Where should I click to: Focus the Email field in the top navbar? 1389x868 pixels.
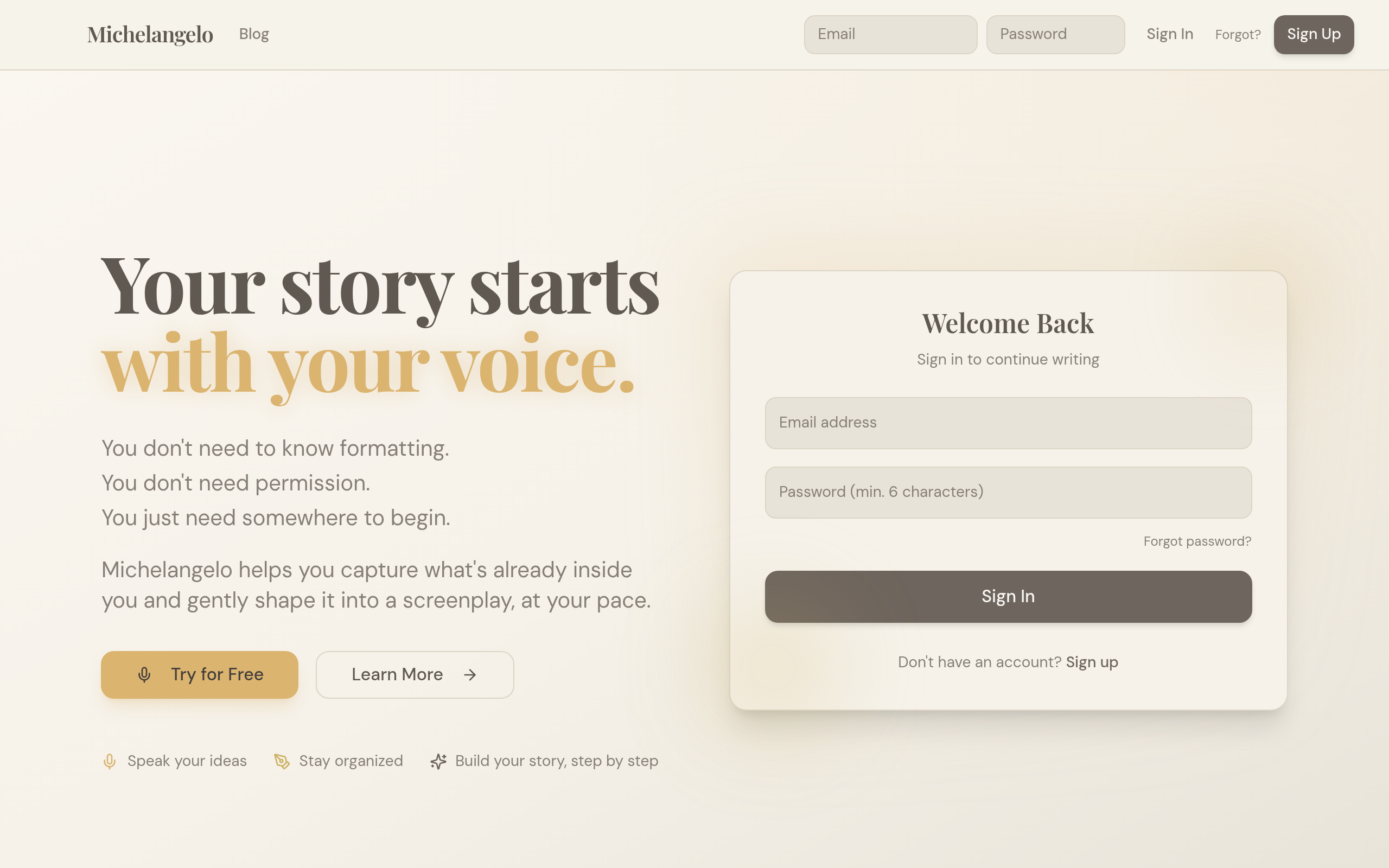[x=890, y=34]
